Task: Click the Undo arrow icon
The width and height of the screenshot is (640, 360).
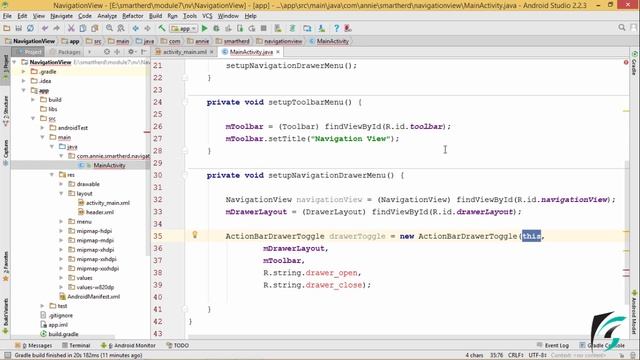Action: point(45,28)
